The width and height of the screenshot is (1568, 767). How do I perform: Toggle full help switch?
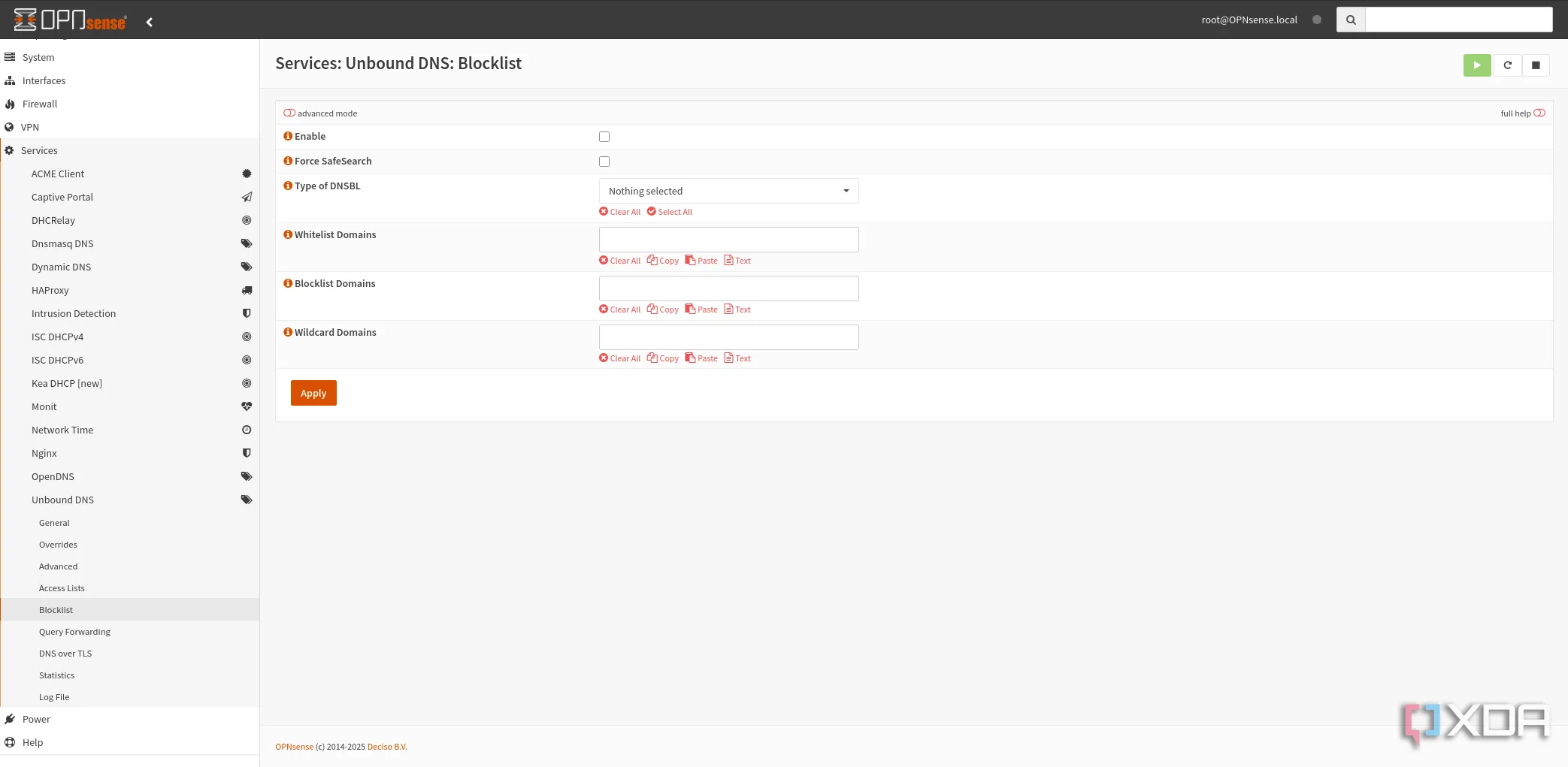pyautogui.click(x=1539, y=113)
